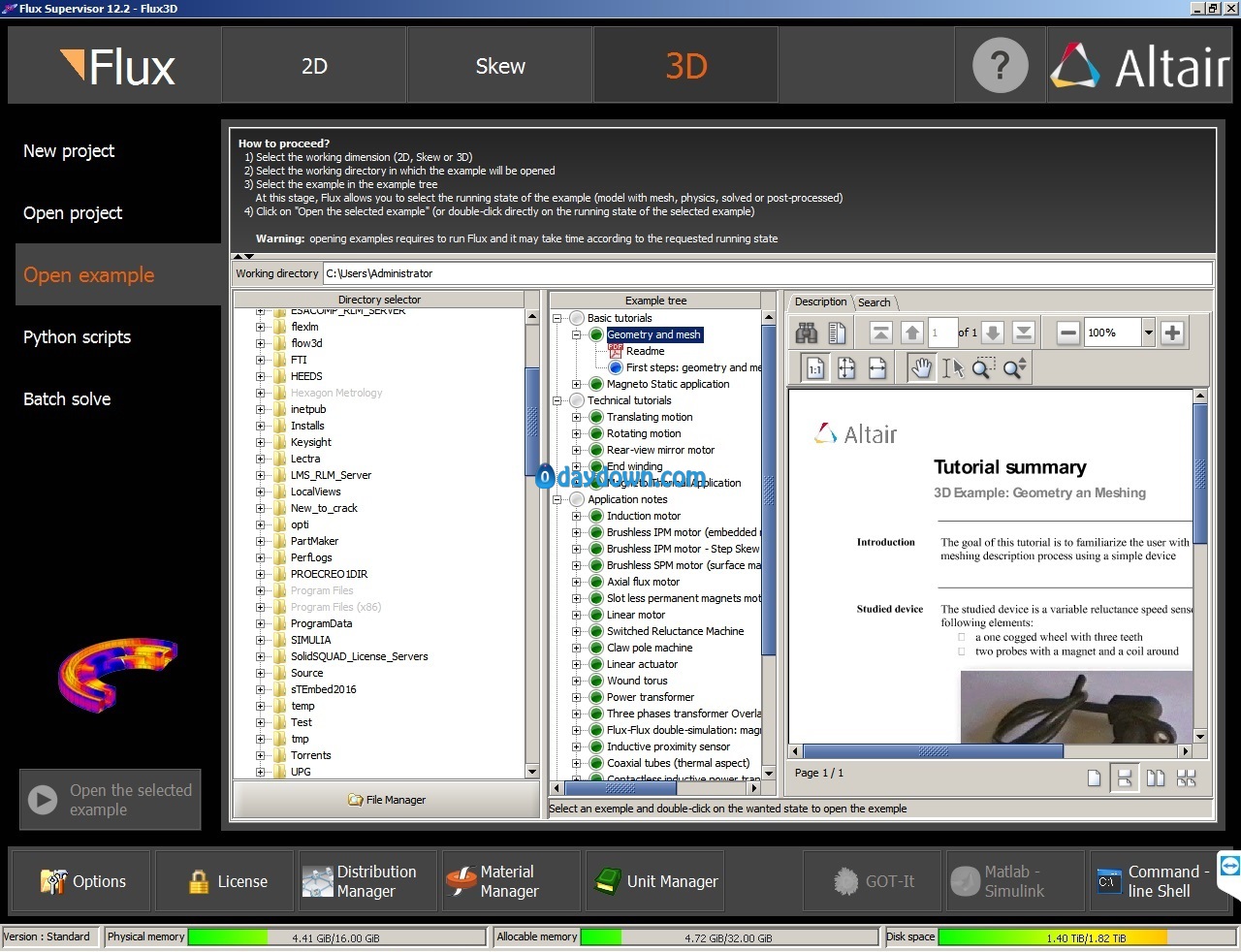This screenshot has width=1241, height=952.
Task: Fit the whole page in the viewer
Action: click(x=846, y=368)
